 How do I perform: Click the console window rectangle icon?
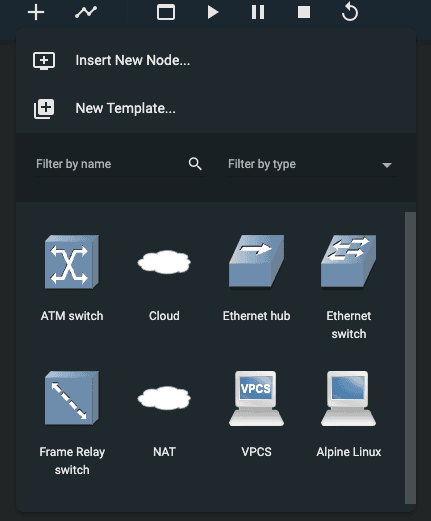point(166,12)
